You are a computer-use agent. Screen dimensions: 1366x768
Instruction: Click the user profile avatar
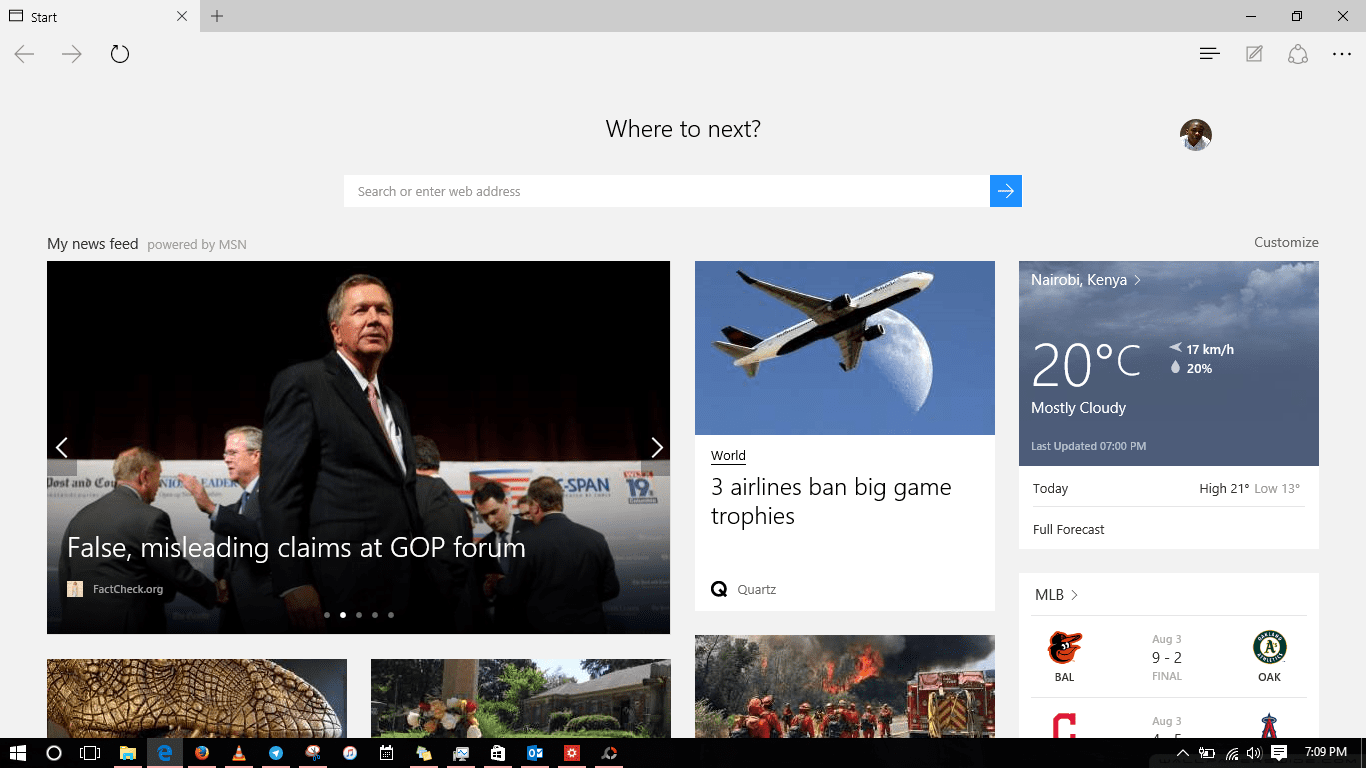click(x=1196, y=135)
